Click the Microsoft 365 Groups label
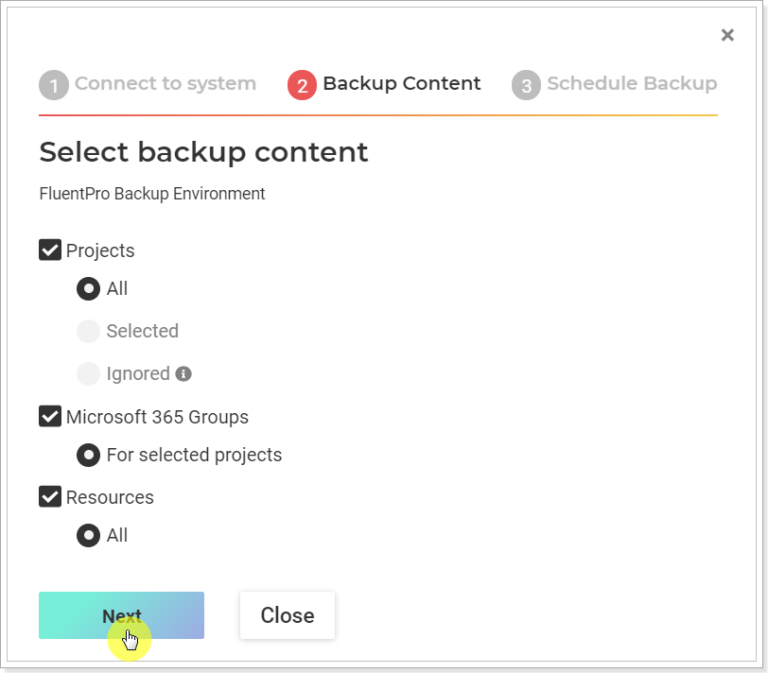Image resolution: width=768 pixels, height=673 pixels. [x=157, y=417]
